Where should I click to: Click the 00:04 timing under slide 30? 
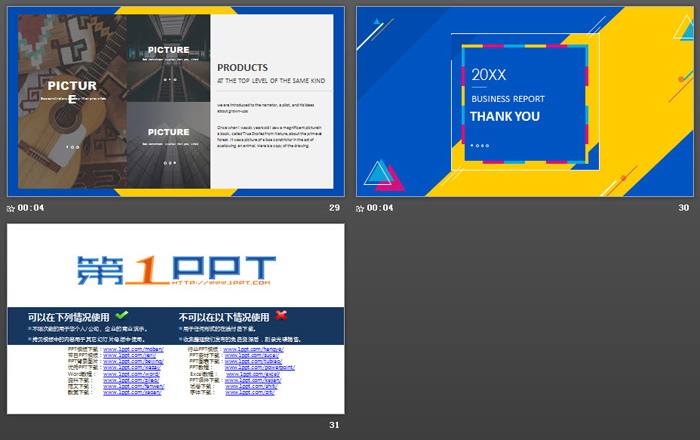coord(382,208)
